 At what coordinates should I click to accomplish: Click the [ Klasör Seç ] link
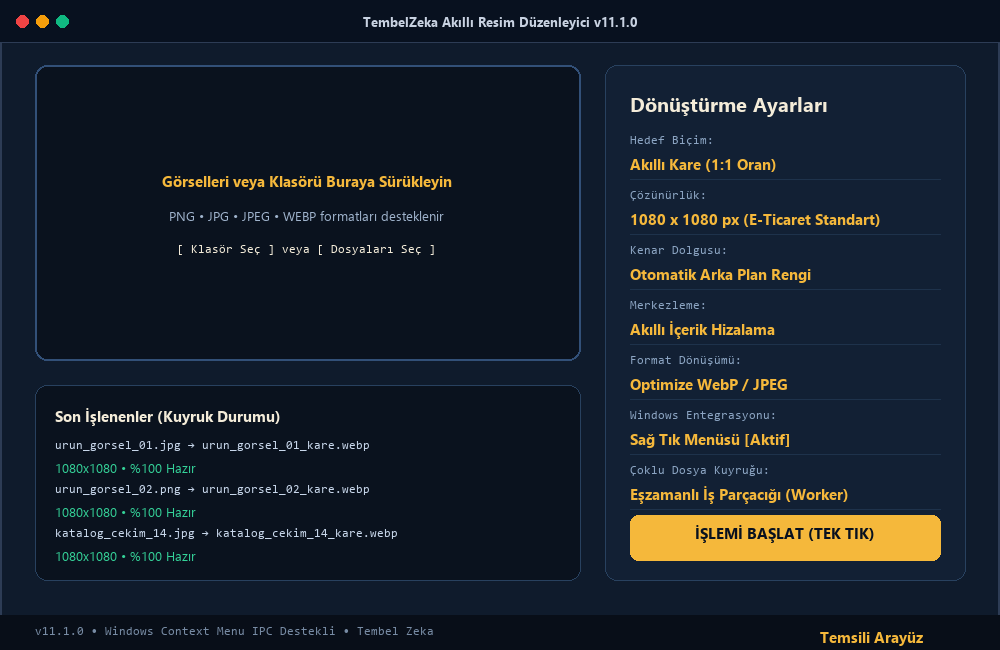(x=226, y=249)
